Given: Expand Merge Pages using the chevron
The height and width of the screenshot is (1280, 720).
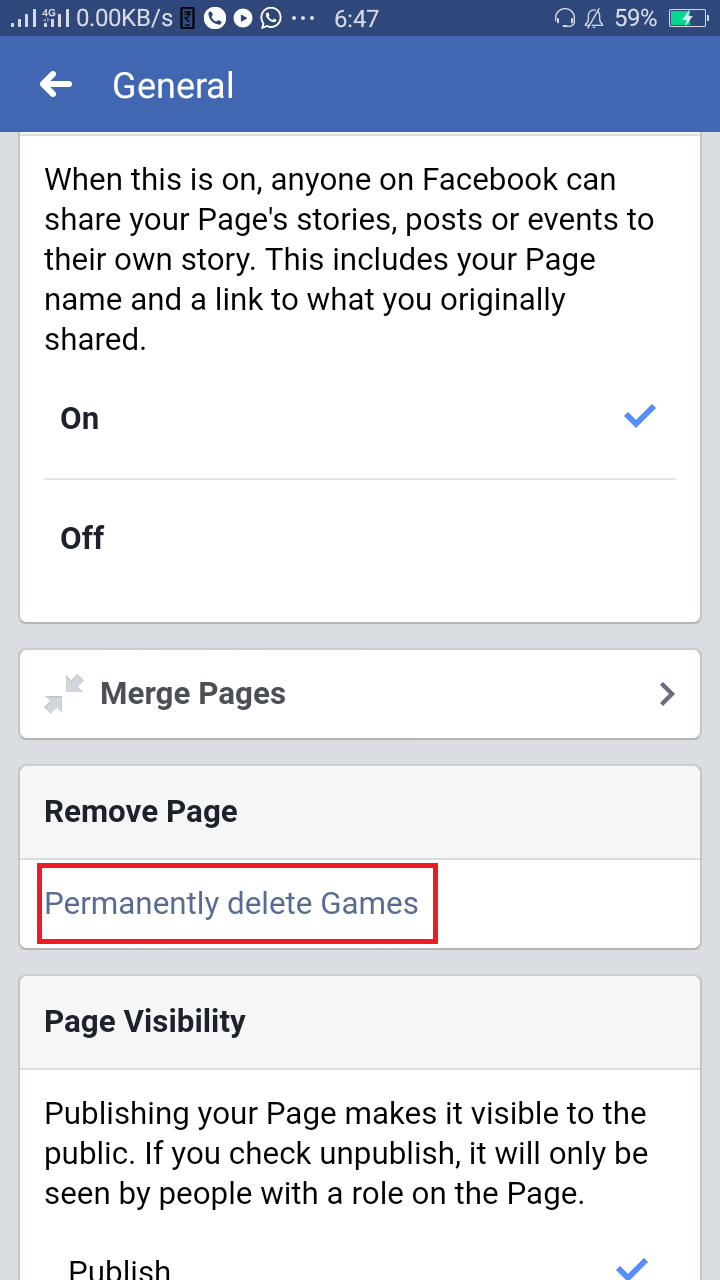Looking at the screenshot, I should 667,694.
